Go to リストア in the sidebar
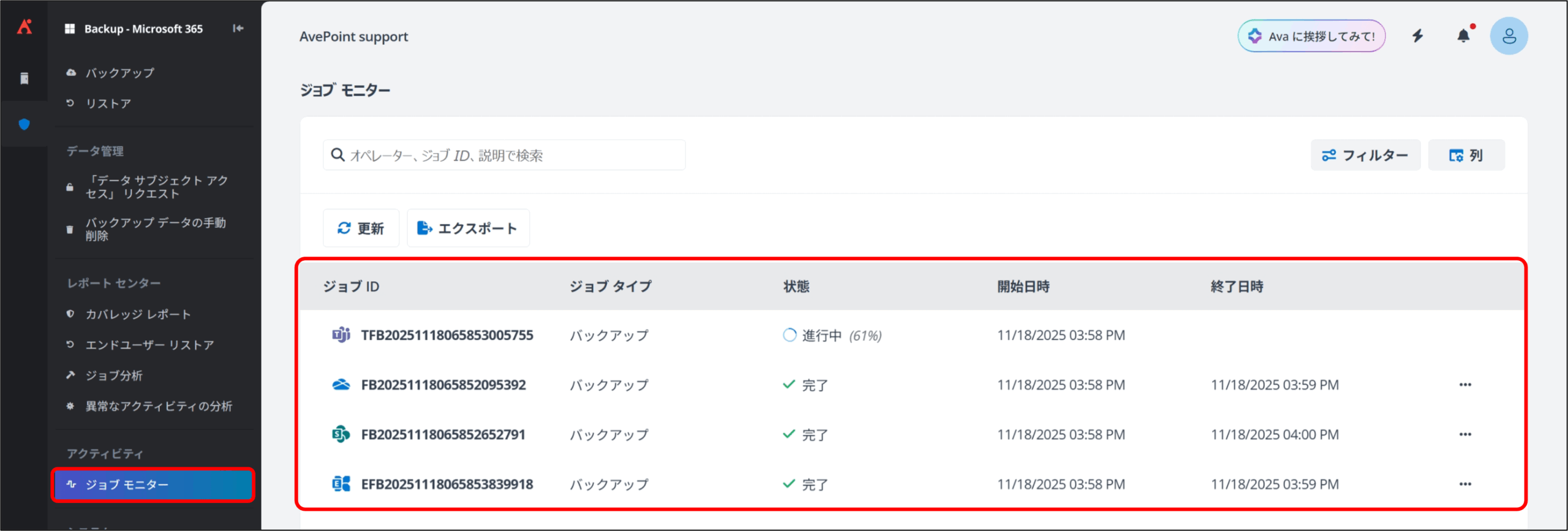Image resolution: width=1568 pixels, height=531 pixels. point(108,104)
